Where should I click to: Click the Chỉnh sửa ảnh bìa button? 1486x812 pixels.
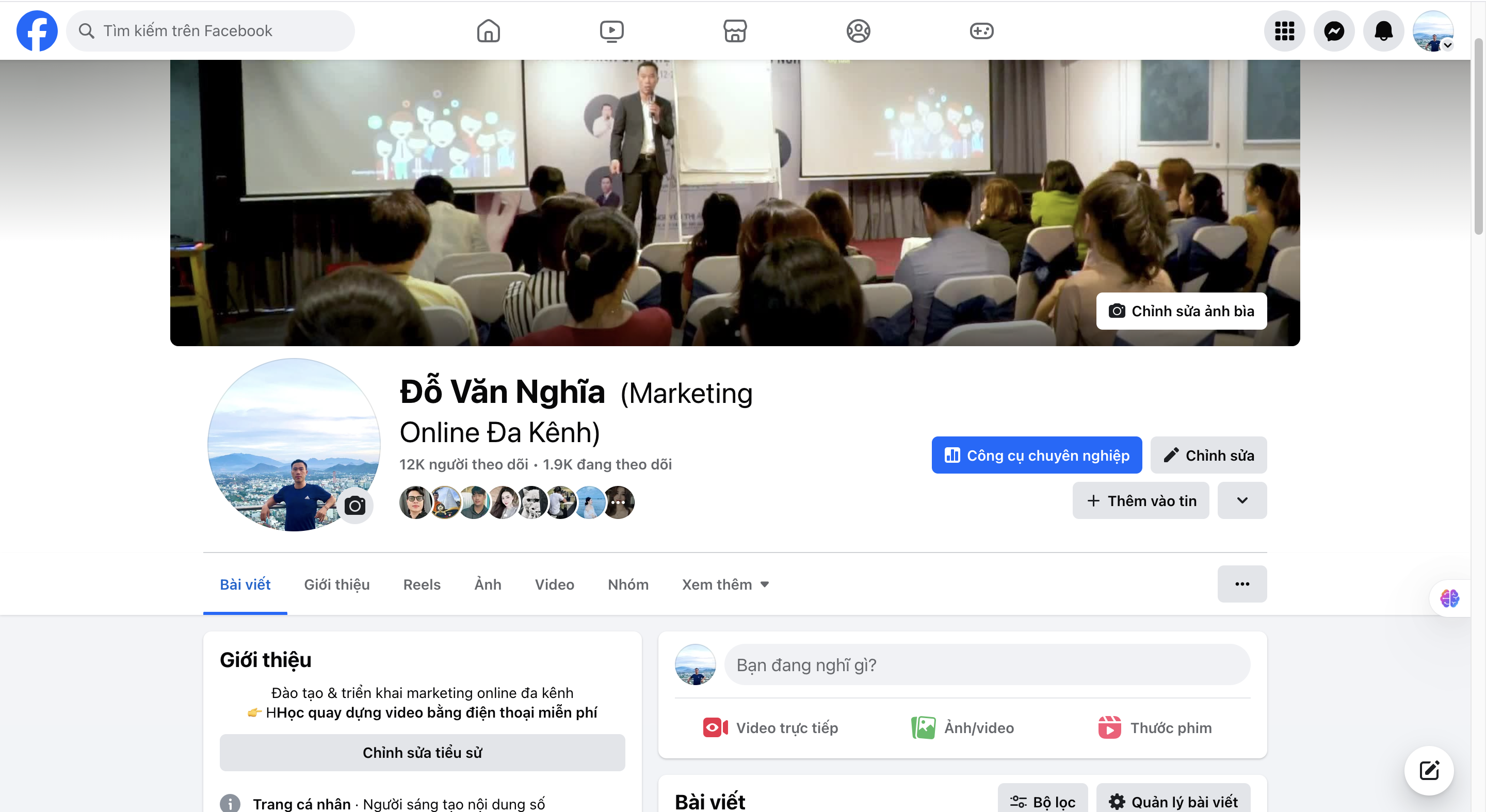pyautogui.click(x=1182, y=311)
